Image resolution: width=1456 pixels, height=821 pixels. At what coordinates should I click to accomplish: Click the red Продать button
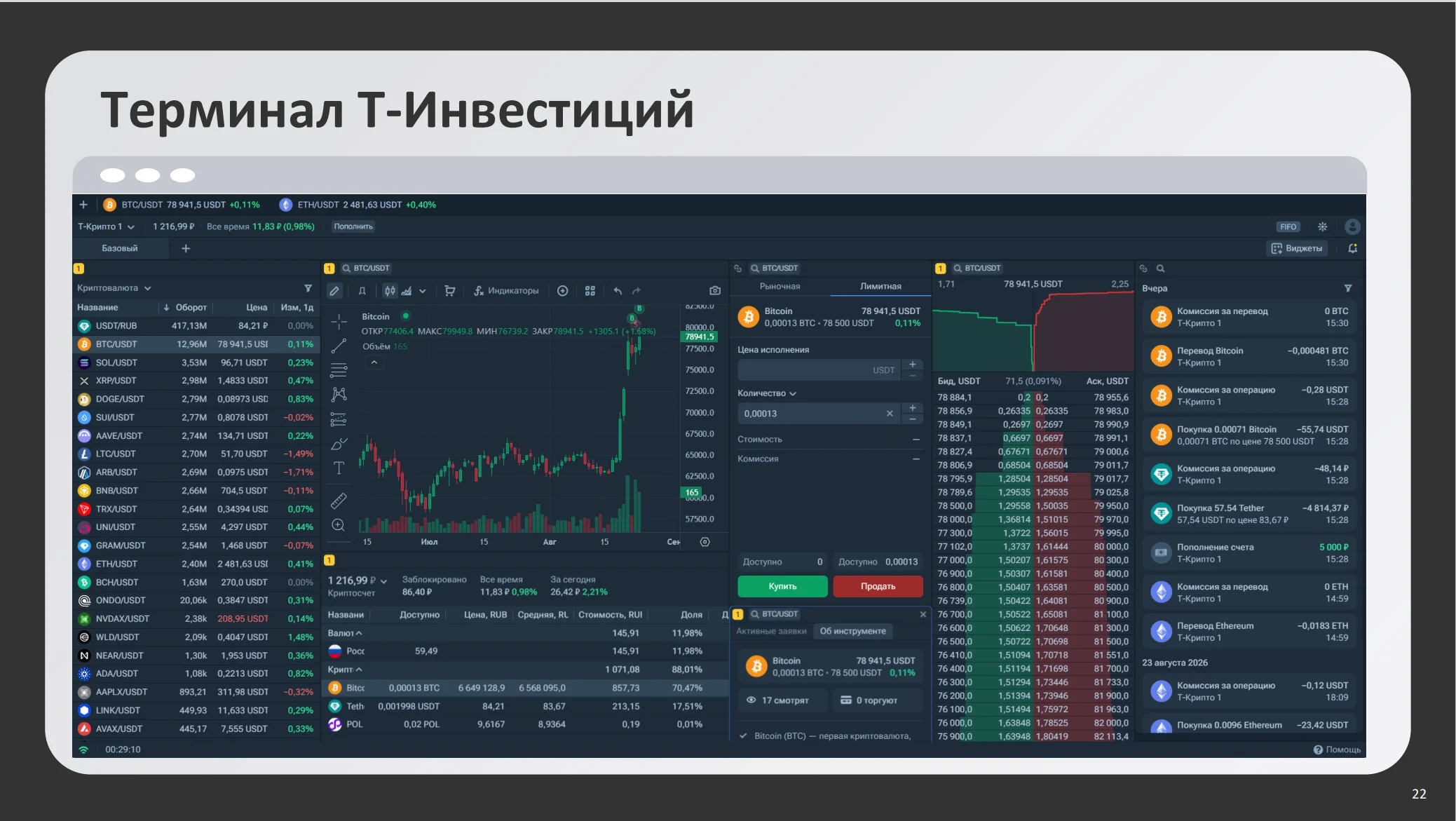coord(878,586)
